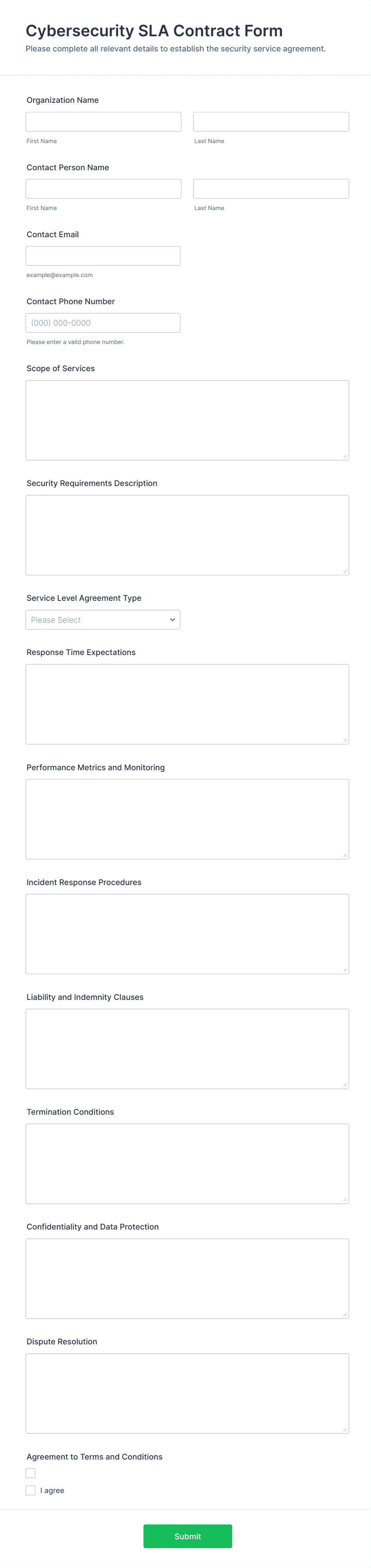
Task: Click the Dispute Resolution text area
Action: tap(187, 1393)
